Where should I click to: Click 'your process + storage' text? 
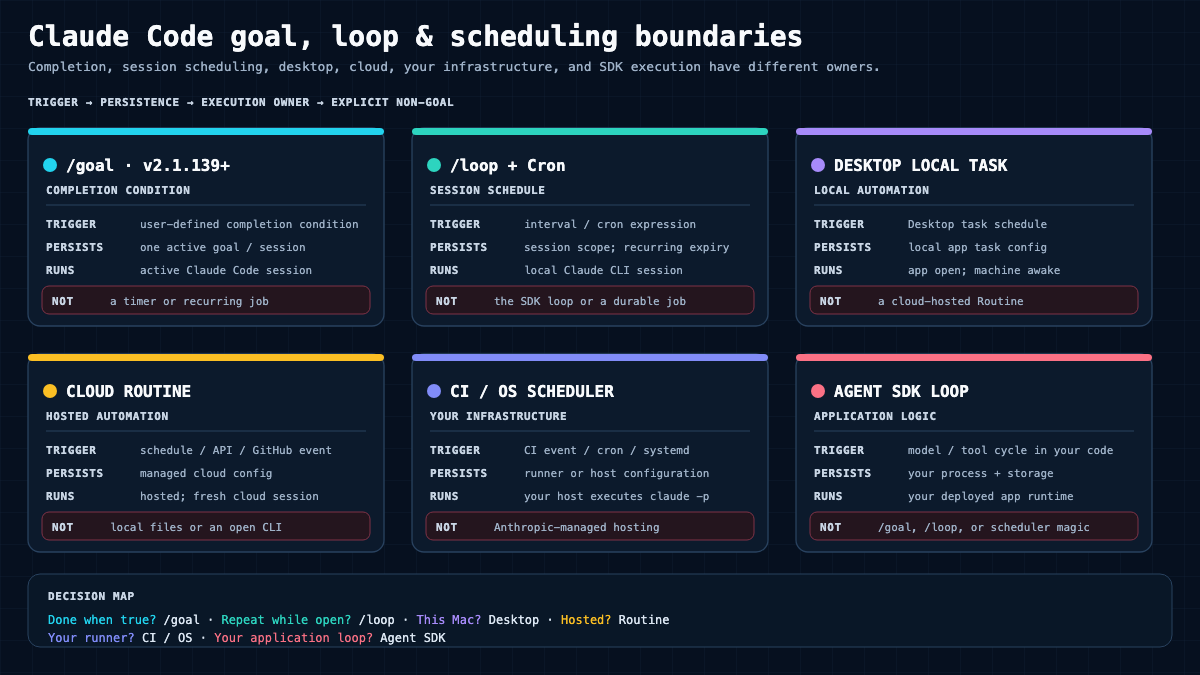pyautogui.click(x=980, y=473)
